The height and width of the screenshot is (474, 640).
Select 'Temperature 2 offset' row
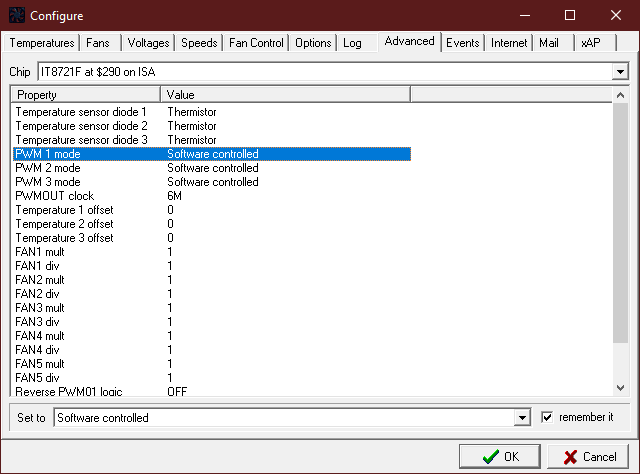pyautogui.click(x=211, y=224)
